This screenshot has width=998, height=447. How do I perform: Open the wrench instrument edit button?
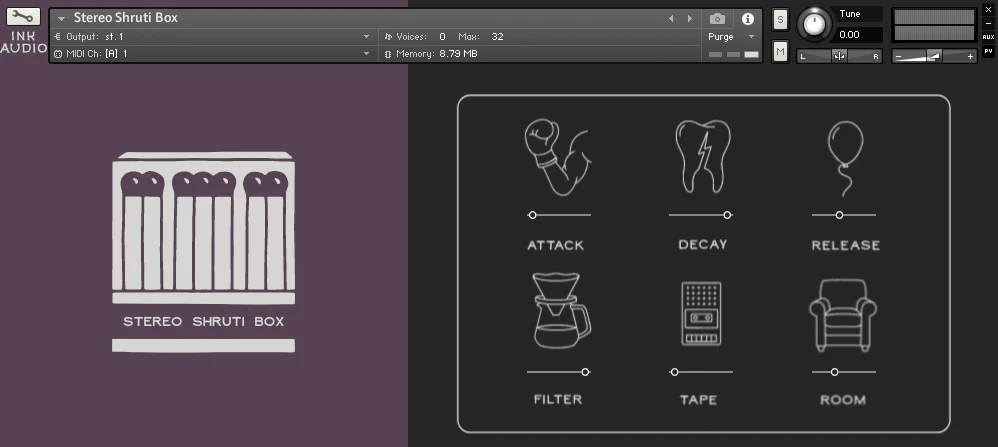24,17
